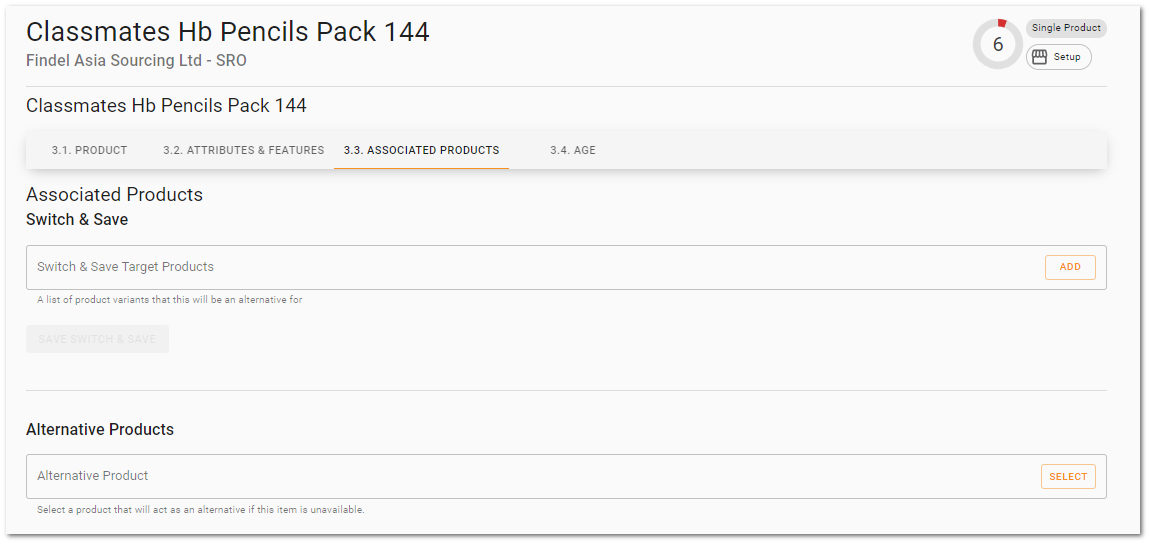Click hint text about unavailable item alternative

pos(201,510)
